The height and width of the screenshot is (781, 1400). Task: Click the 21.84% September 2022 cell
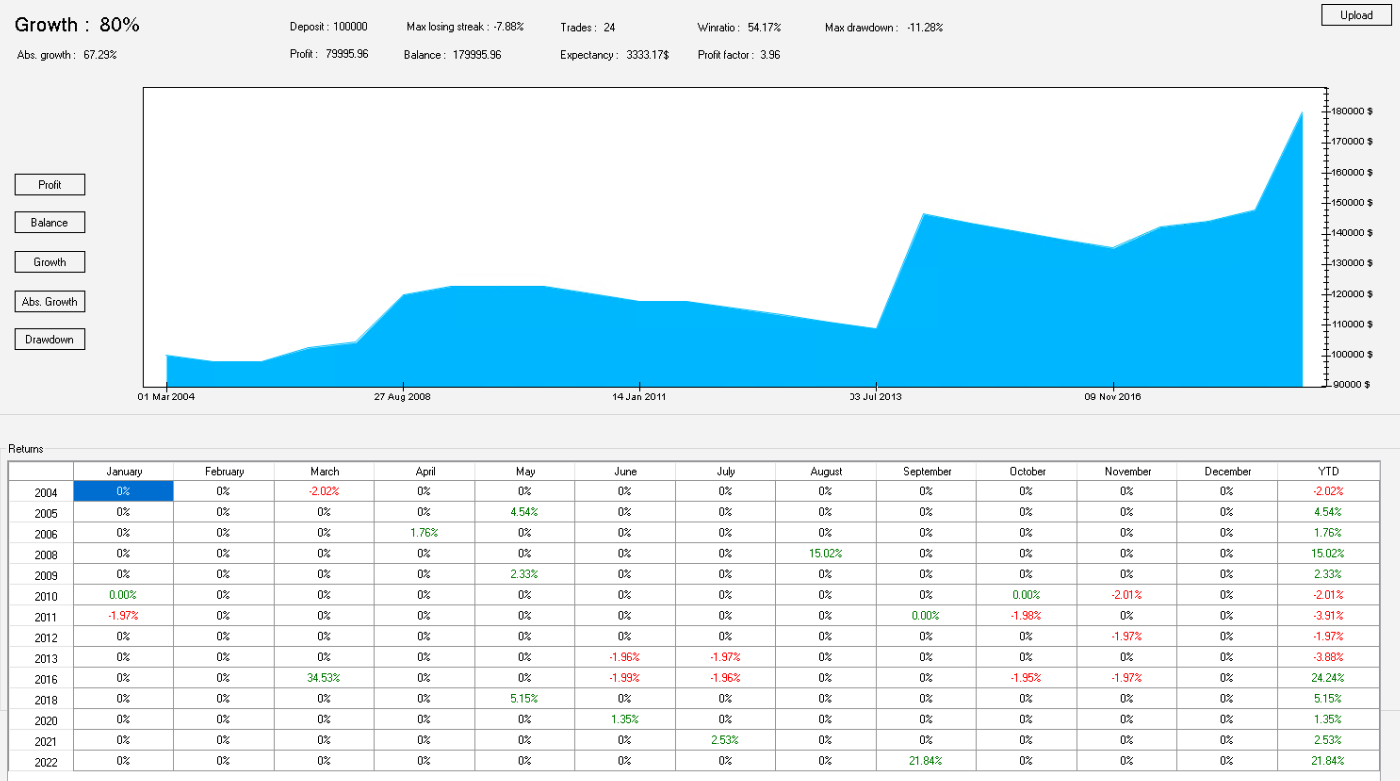tap(926, 761)
